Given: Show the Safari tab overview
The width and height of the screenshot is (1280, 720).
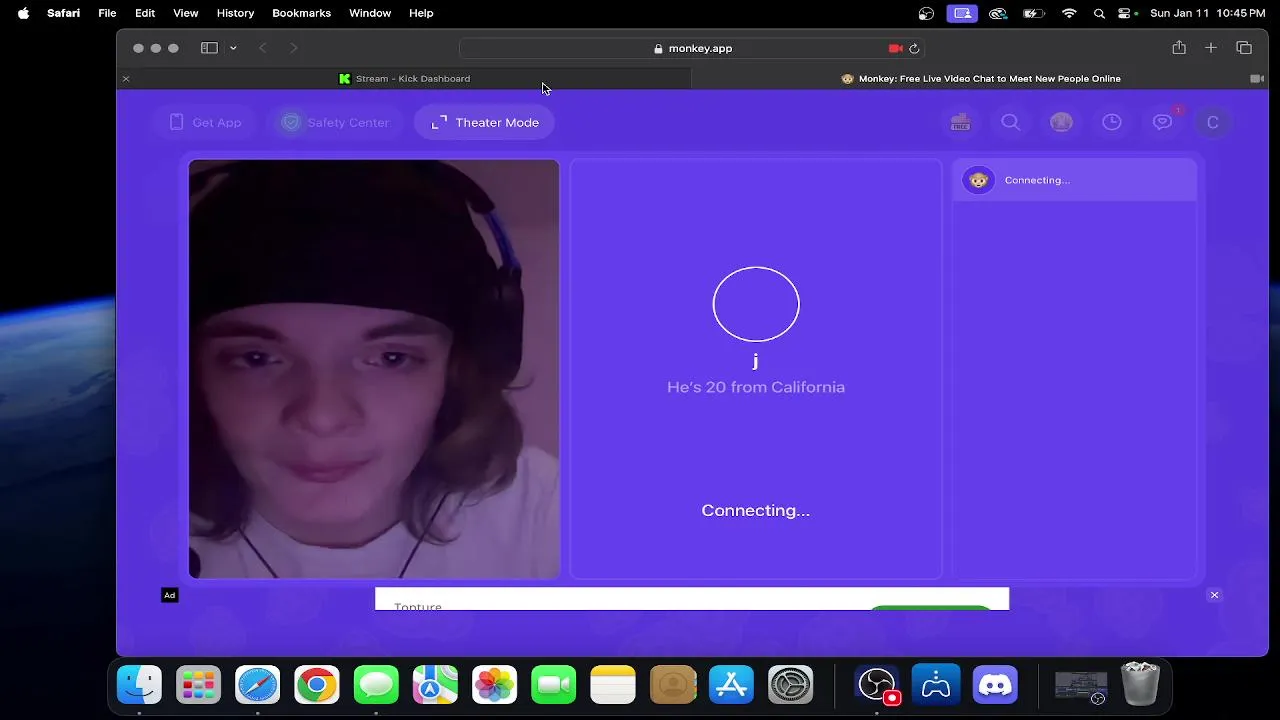Looking at the screenshot, I should 1244,48.
